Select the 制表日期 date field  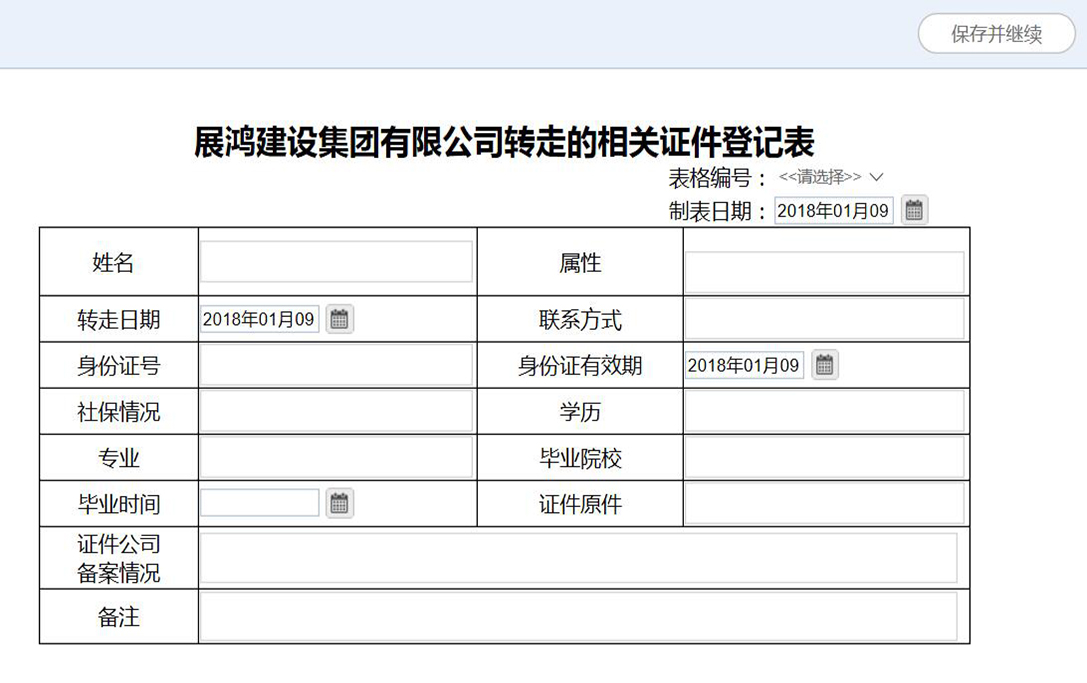tap(833, 211)
